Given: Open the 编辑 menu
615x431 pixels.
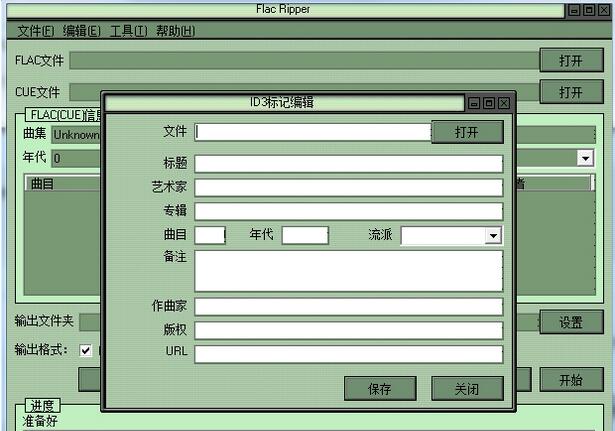Looking at the screenshot, I should (82, 31).
